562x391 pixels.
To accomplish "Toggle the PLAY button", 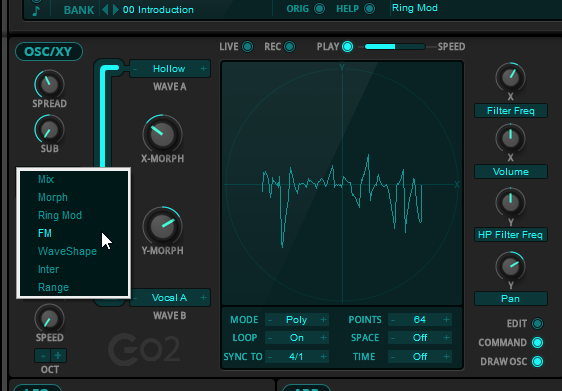I will click(347, 47).
